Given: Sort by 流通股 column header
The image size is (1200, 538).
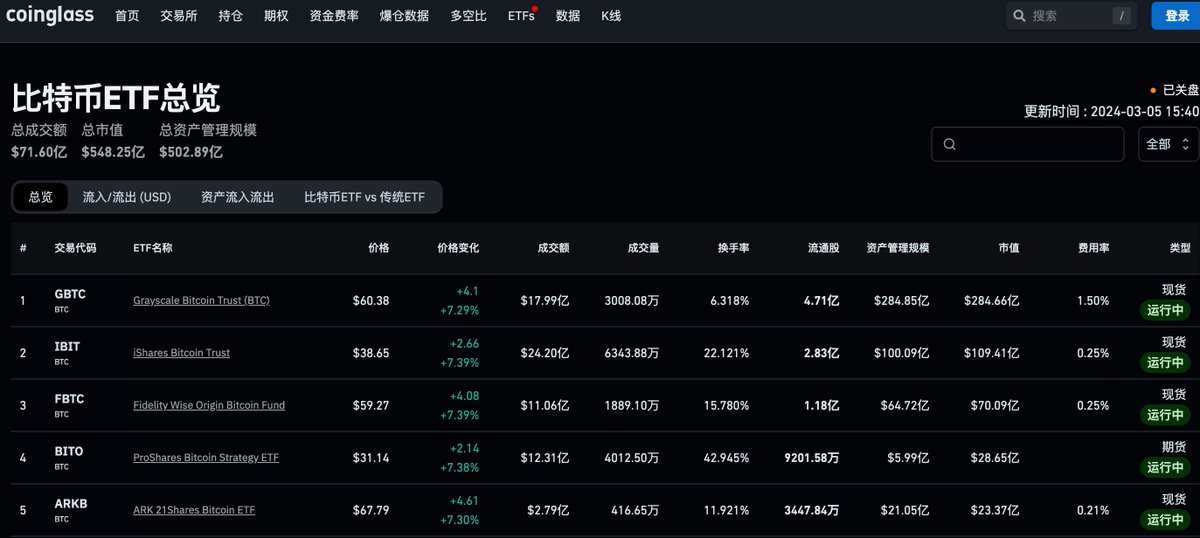Looking at the screenshot, I should (x=823, y=248).
